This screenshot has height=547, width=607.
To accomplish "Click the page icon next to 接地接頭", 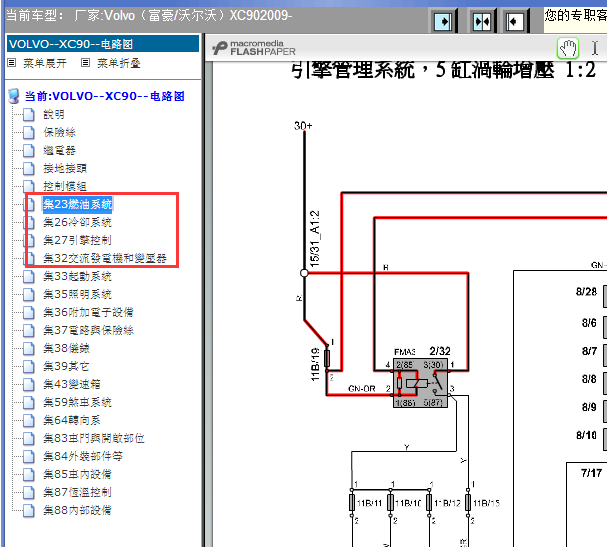I will click(x=28, y=168).
